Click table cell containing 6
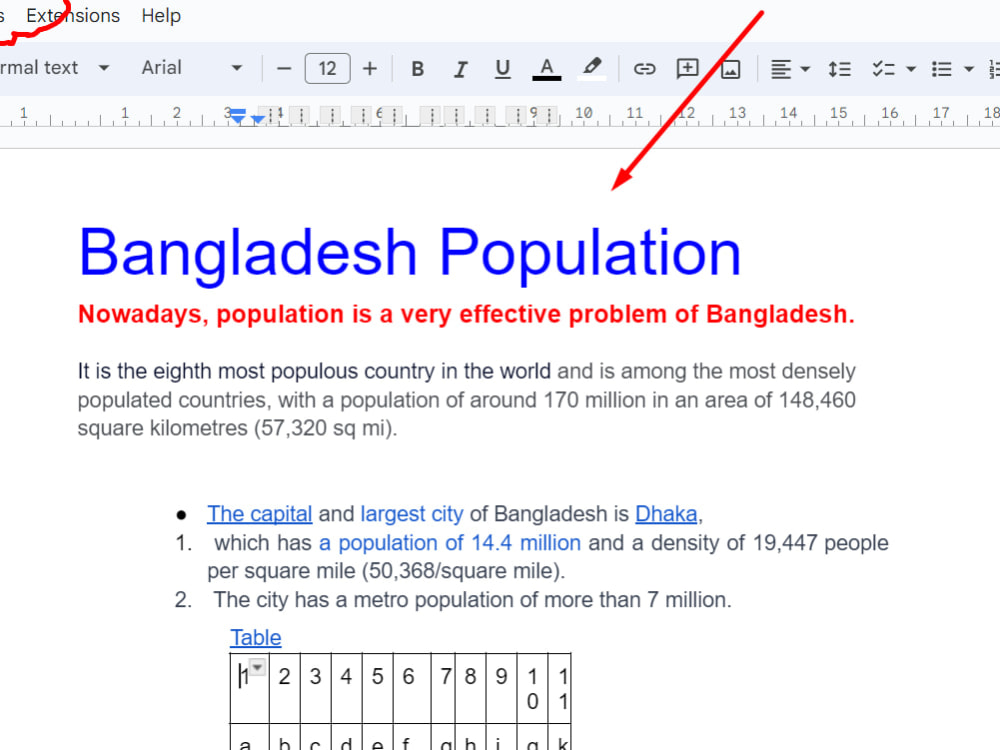Viewport: 1000px width, 750px height. coord(411,688)
